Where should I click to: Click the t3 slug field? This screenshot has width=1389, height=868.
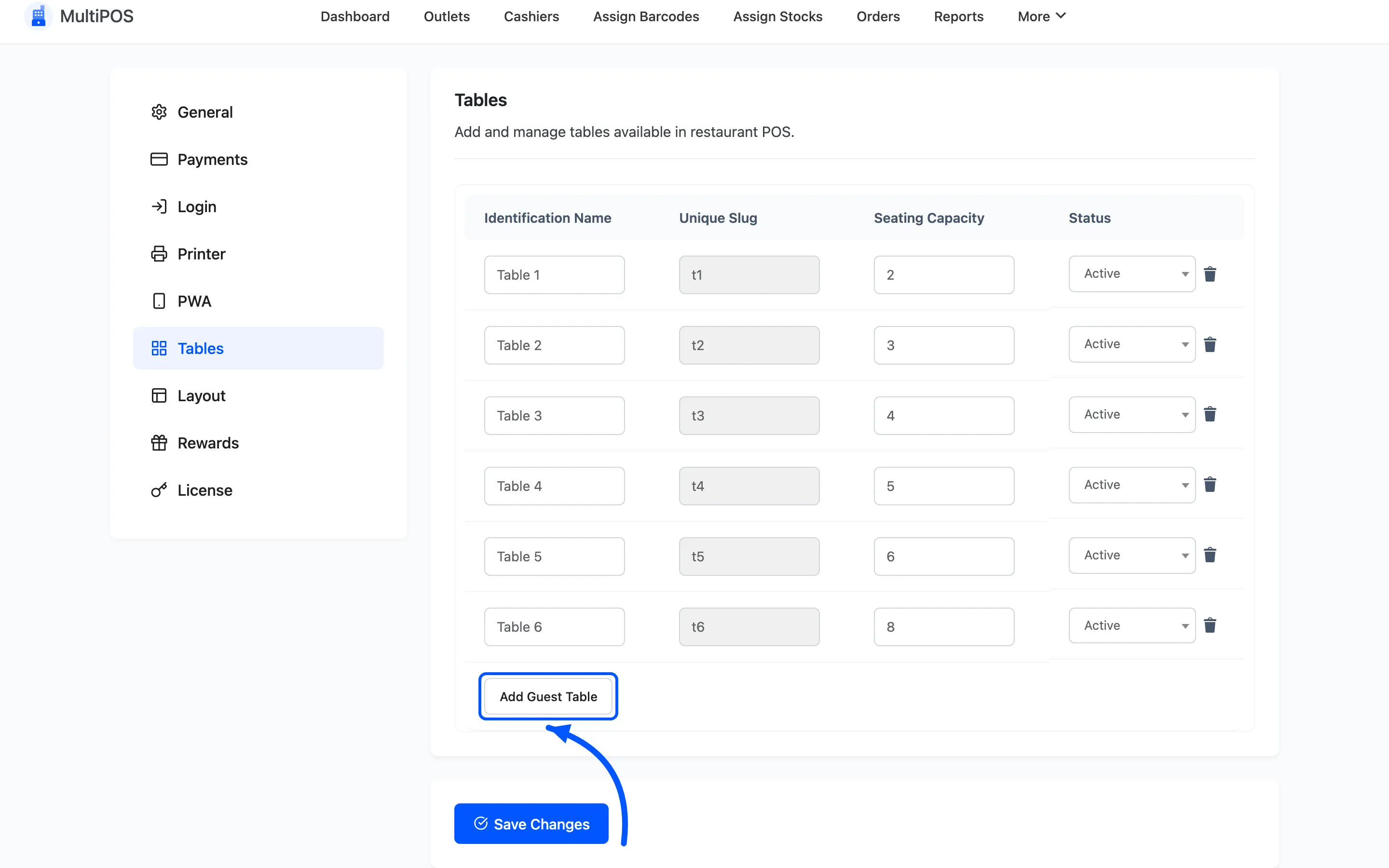(749, 416)
